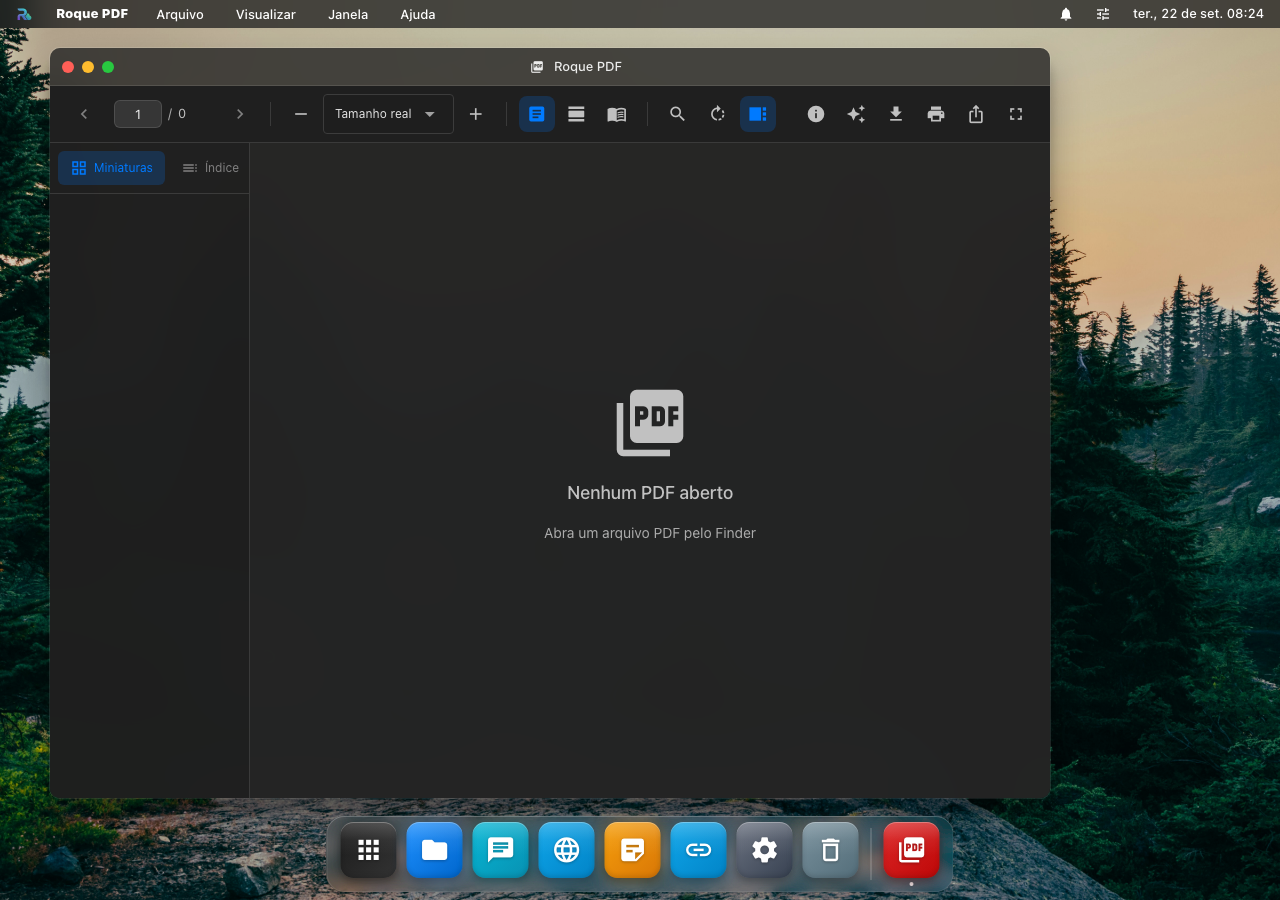Click the page number input field
This screenshot has height=900, width=1280.
[138, 114]
